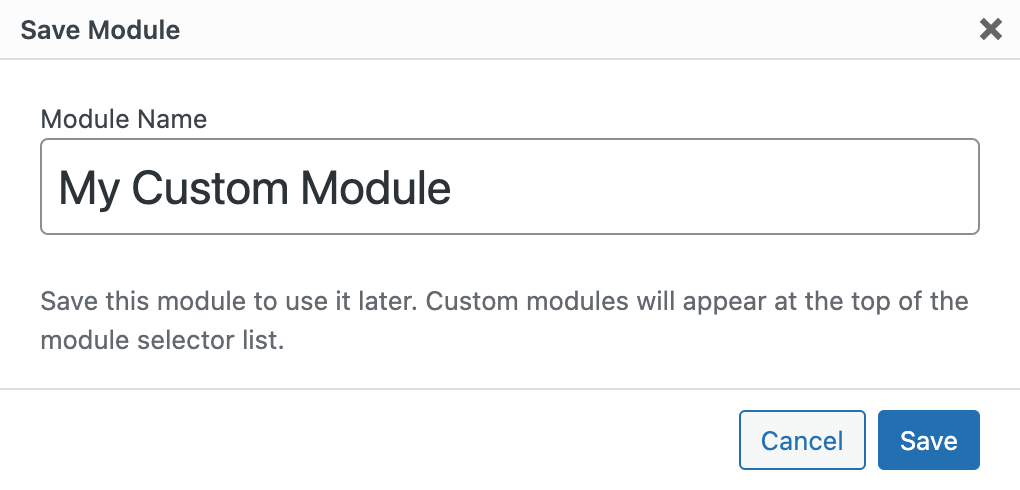Close the Save Module dialog

click(x=990, y=30)
